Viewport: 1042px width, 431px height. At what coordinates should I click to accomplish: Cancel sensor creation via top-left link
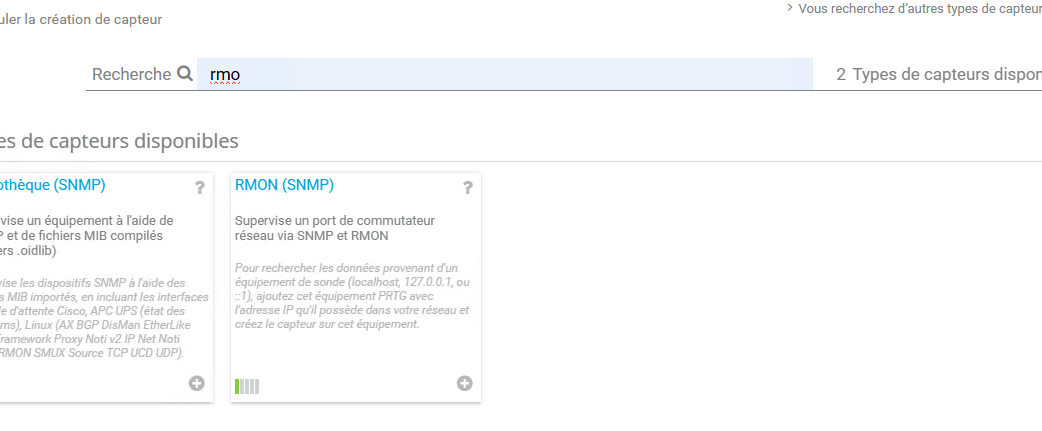81,19
